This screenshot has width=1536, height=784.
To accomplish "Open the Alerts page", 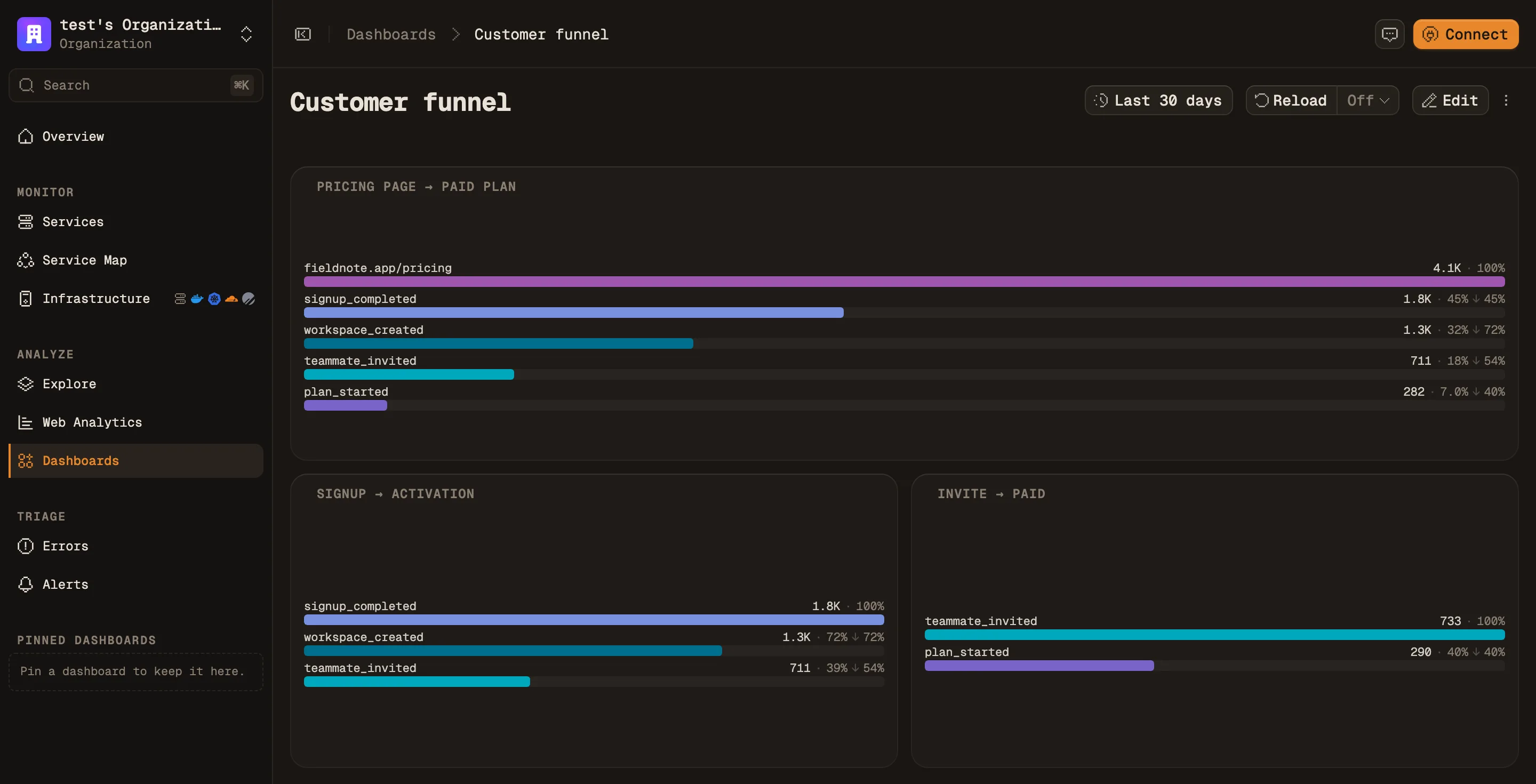I will [x=136, y=585].
